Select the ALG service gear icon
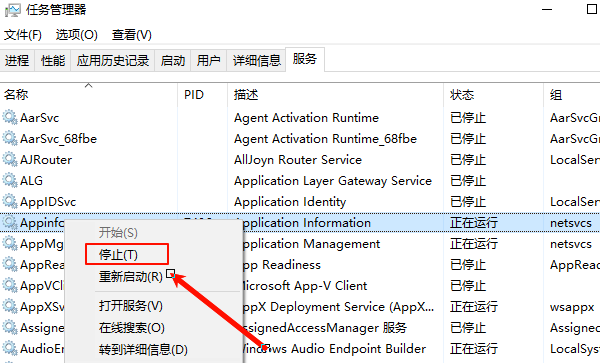Viewport: 600px width, 363px height. pos(10,180)
